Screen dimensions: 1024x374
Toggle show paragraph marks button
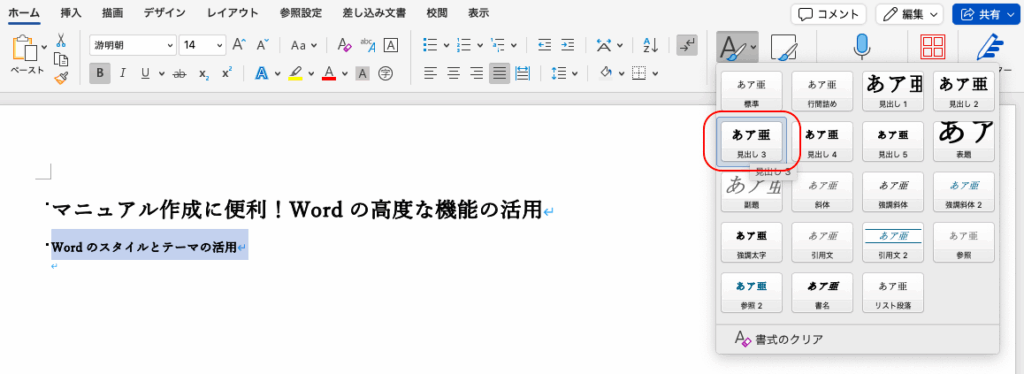687,45
